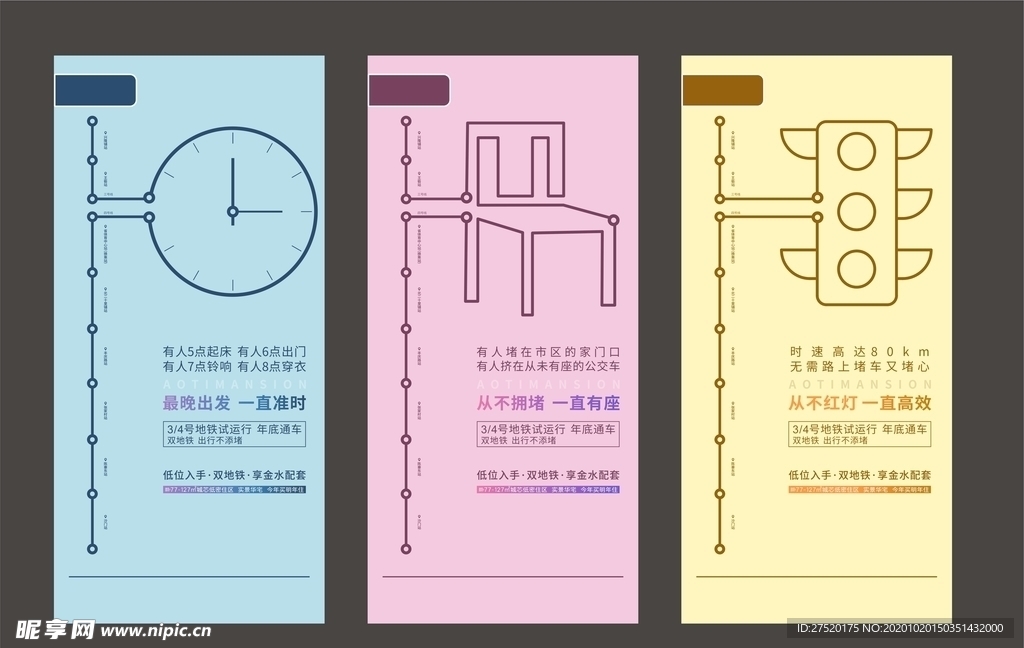Viewport: 1024px width, 648px height.
Task: Click the 12 o'clock tick mark on the clock
Action: 232,140
